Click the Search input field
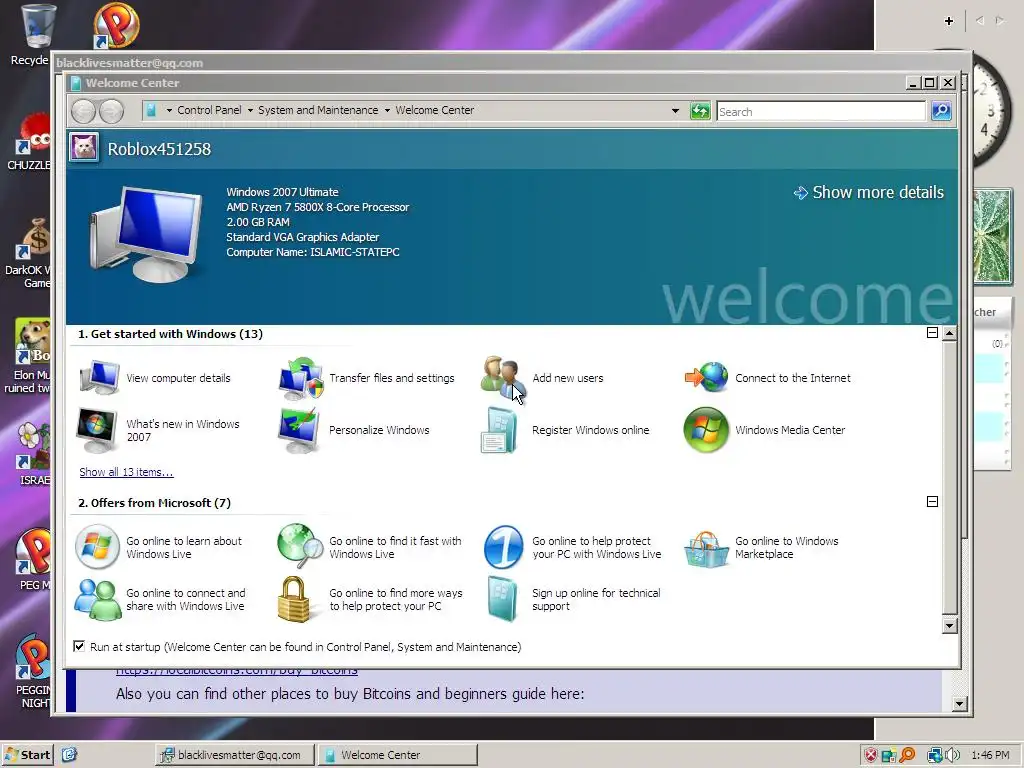 (821, 112)
